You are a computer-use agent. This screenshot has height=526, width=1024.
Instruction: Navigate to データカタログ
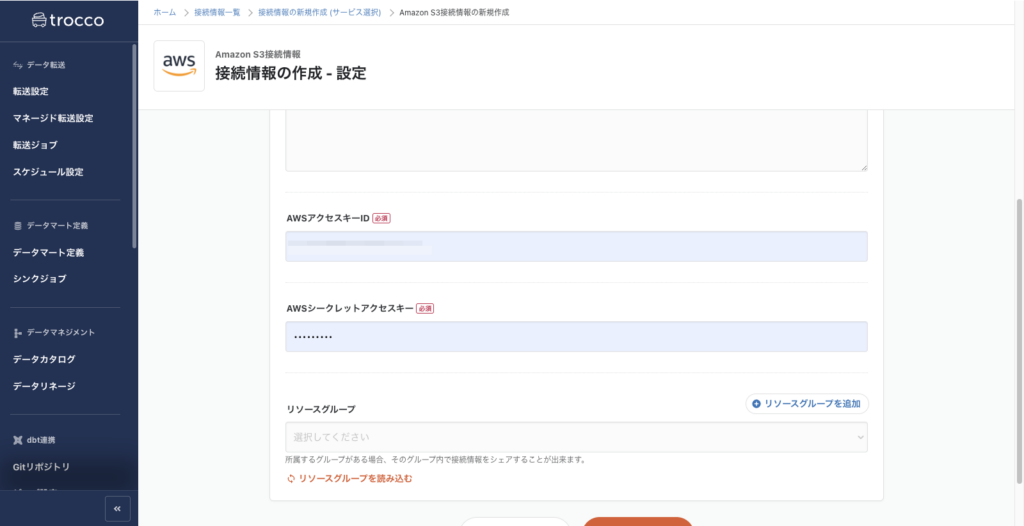pyautogui.click(x=44, y=359)
